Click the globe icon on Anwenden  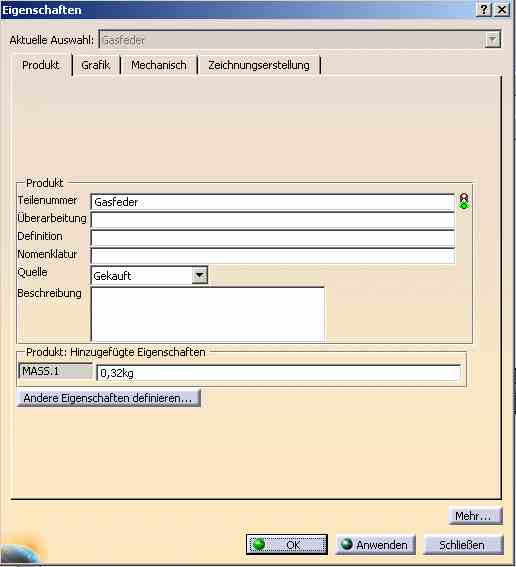346,544
